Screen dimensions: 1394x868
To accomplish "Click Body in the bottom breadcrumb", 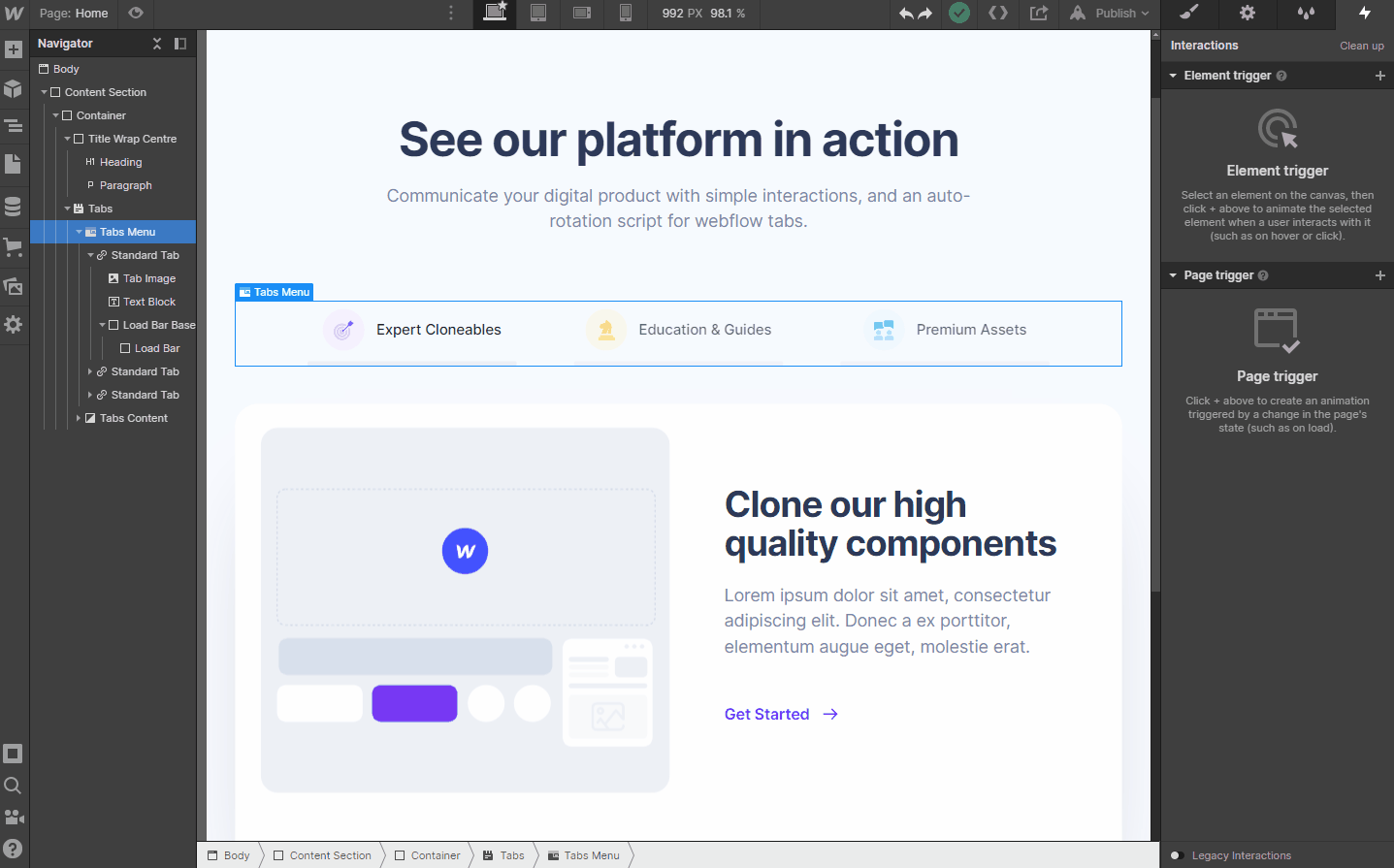I will 229,855.
